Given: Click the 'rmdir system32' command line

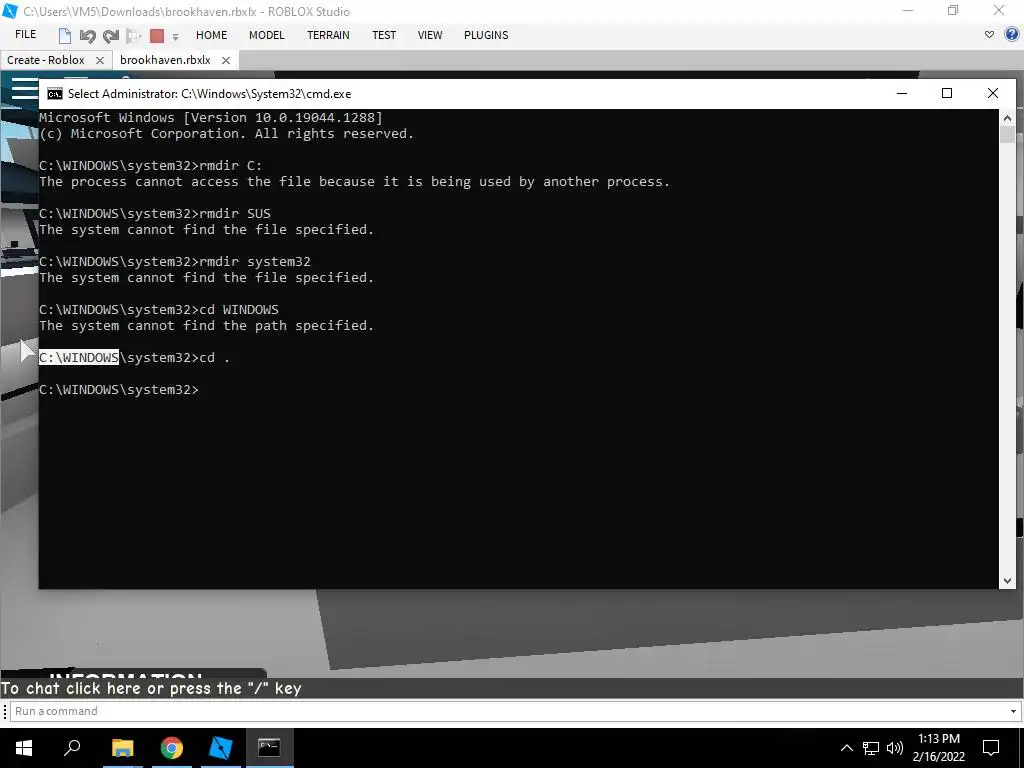Looking at the screenshot, I should [175, 262].
